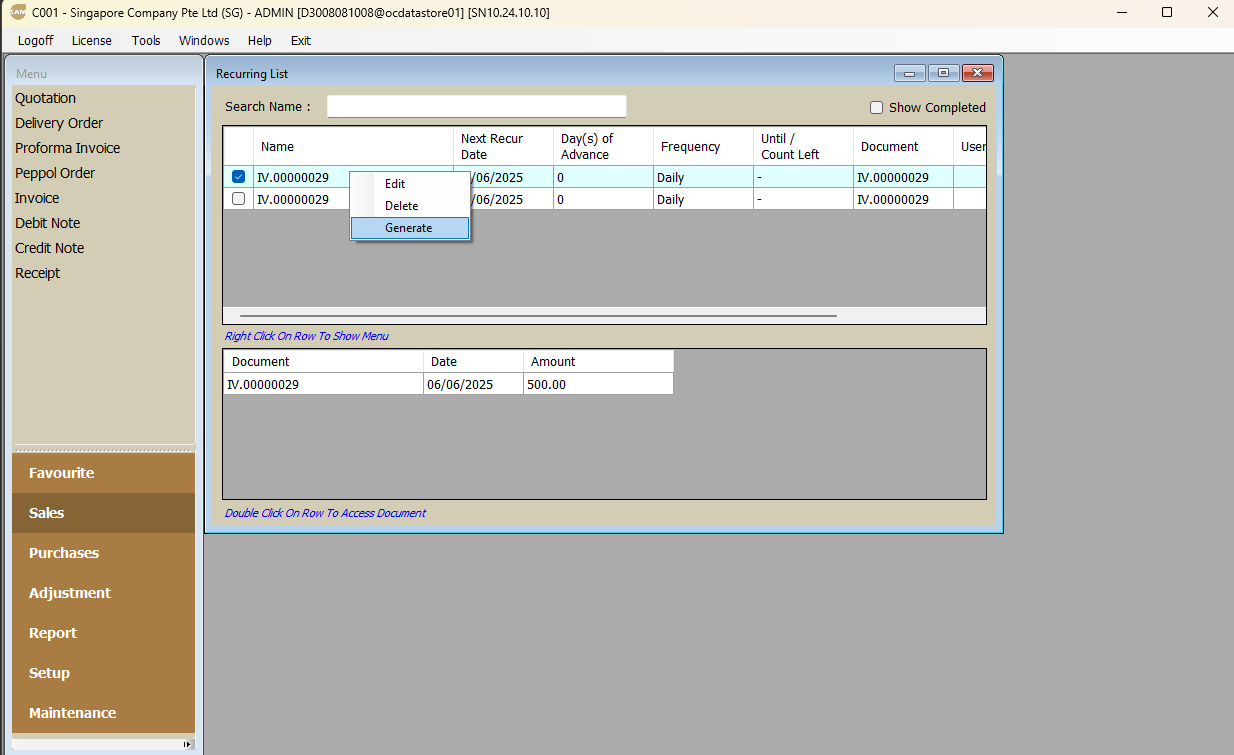1234x755 pixels.
Task: Click the recurring list horizontal scrollbar
Action: click(x=538, y=316)
